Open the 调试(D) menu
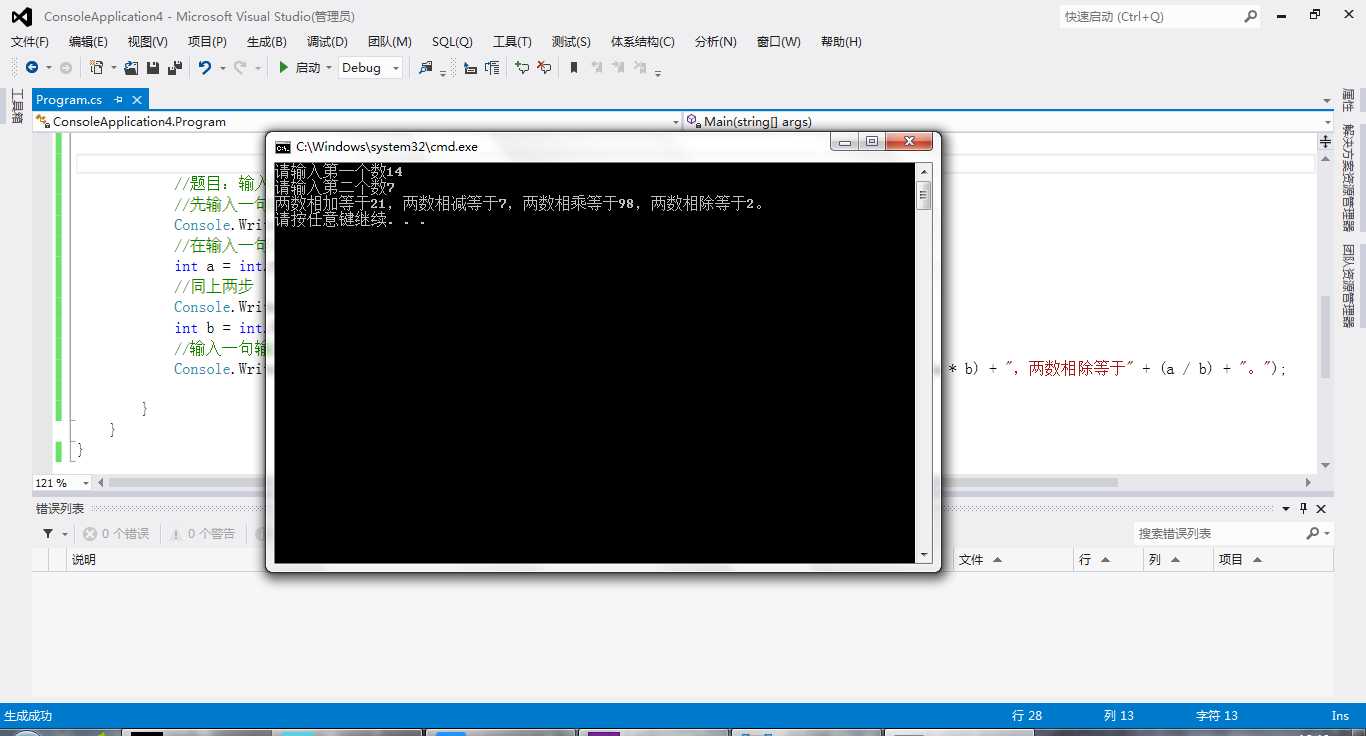Viewport: 1366px width, 736px height. (327, 41)
